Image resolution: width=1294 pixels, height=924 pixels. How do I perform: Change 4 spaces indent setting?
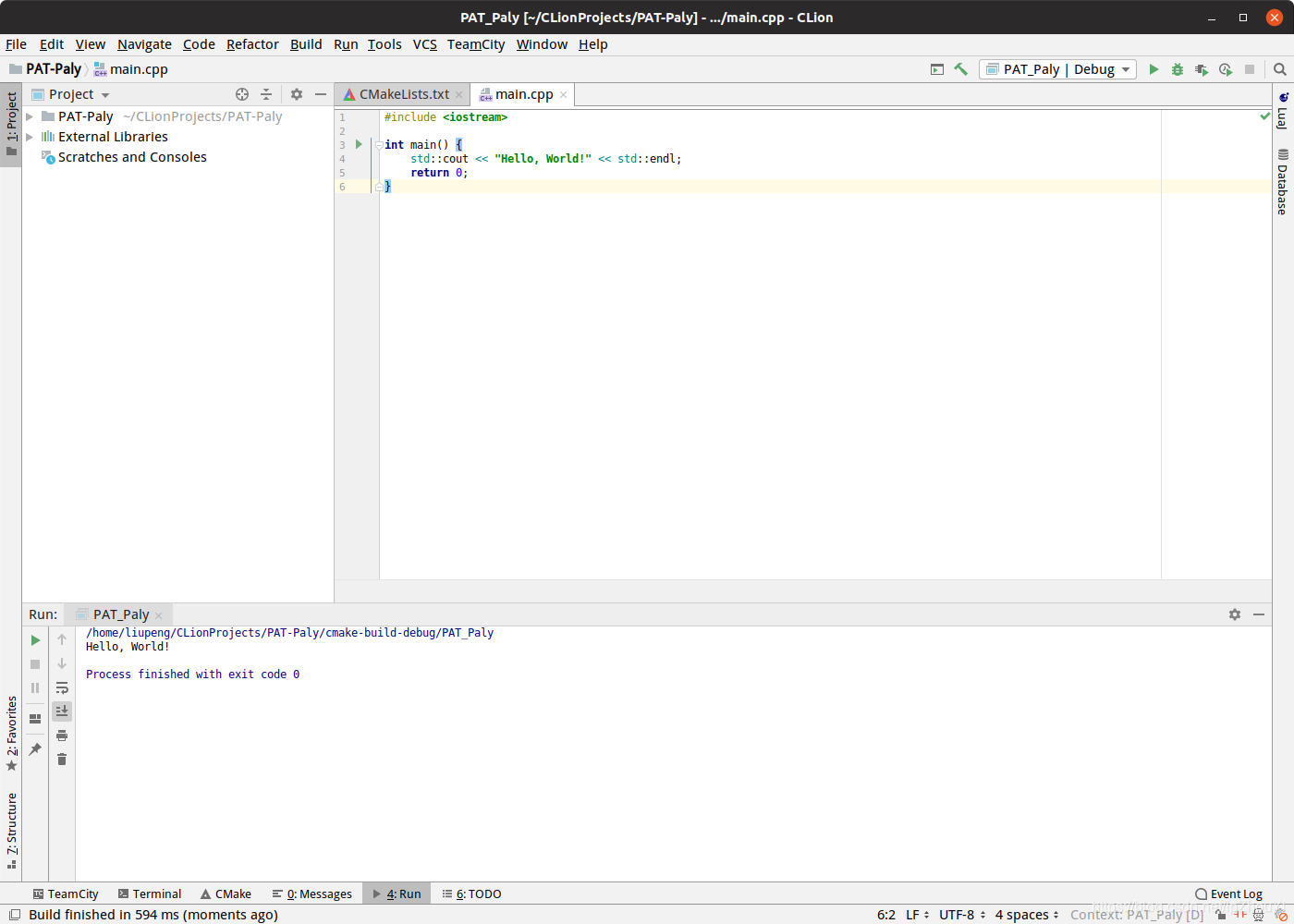pos(1027,915)
